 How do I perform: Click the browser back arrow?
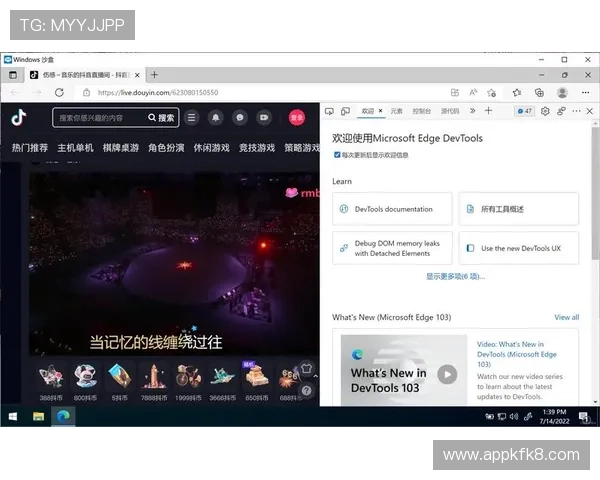pos(15,93)
